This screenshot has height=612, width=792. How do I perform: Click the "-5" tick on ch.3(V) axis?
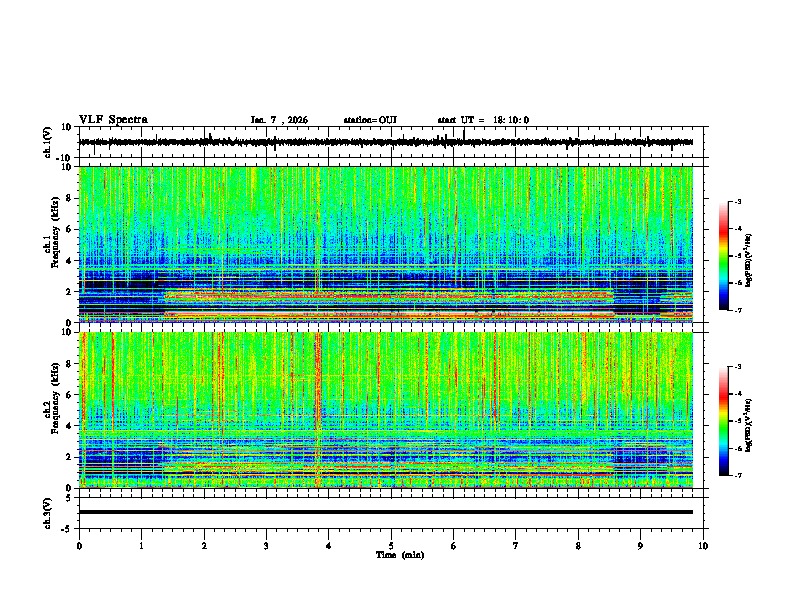pos(68,529)
